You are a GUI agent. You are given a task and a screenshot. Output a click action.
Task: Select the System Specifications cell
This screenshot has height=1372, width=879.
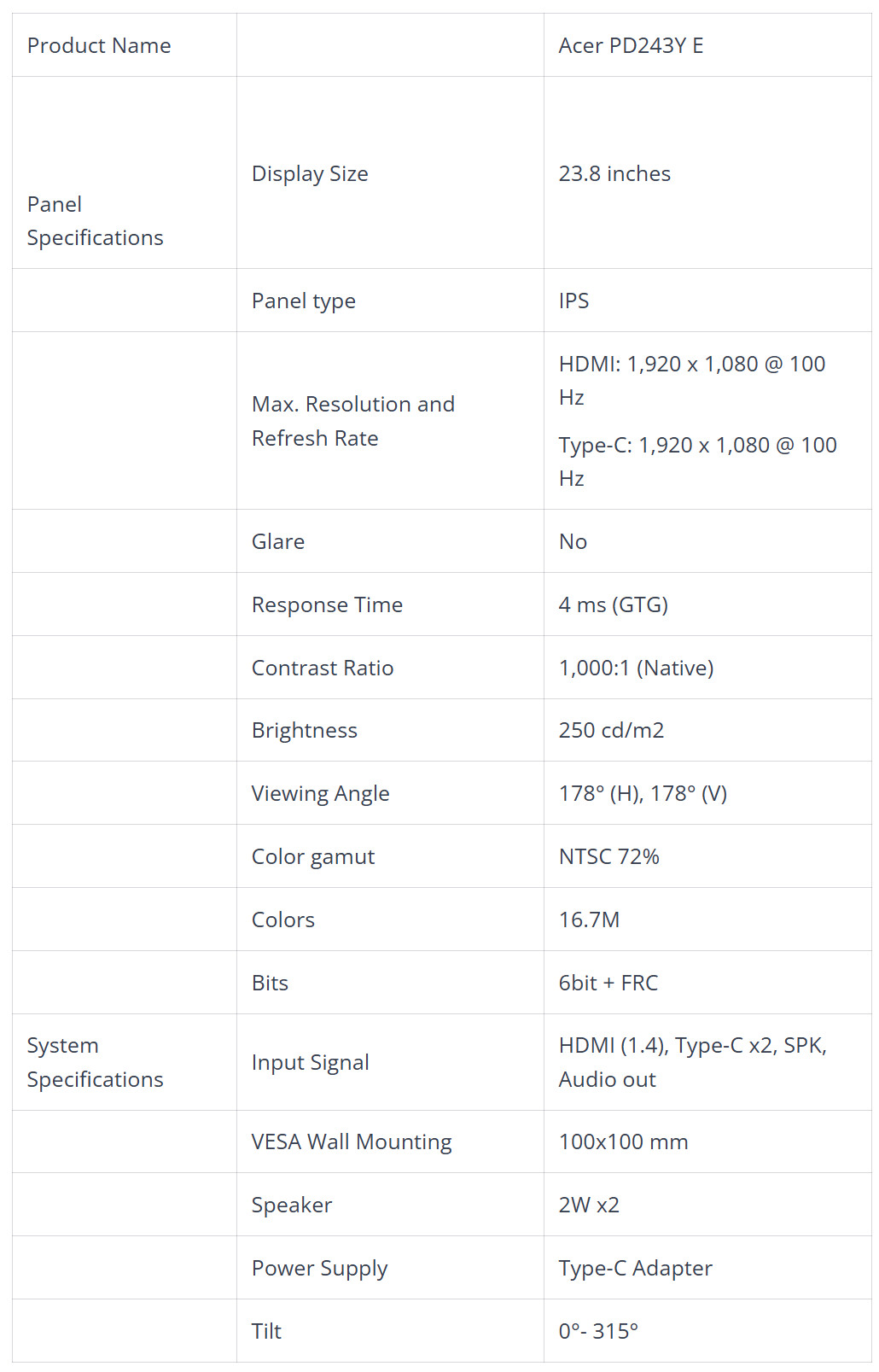pyautogui.click(x=124, y=1062)
